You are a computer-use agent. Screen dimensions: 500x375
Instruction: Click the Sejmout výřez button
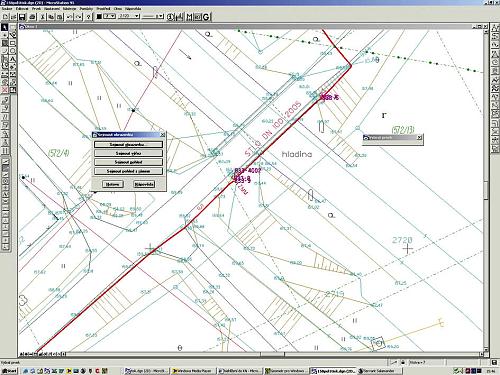(x=128, y=153)
